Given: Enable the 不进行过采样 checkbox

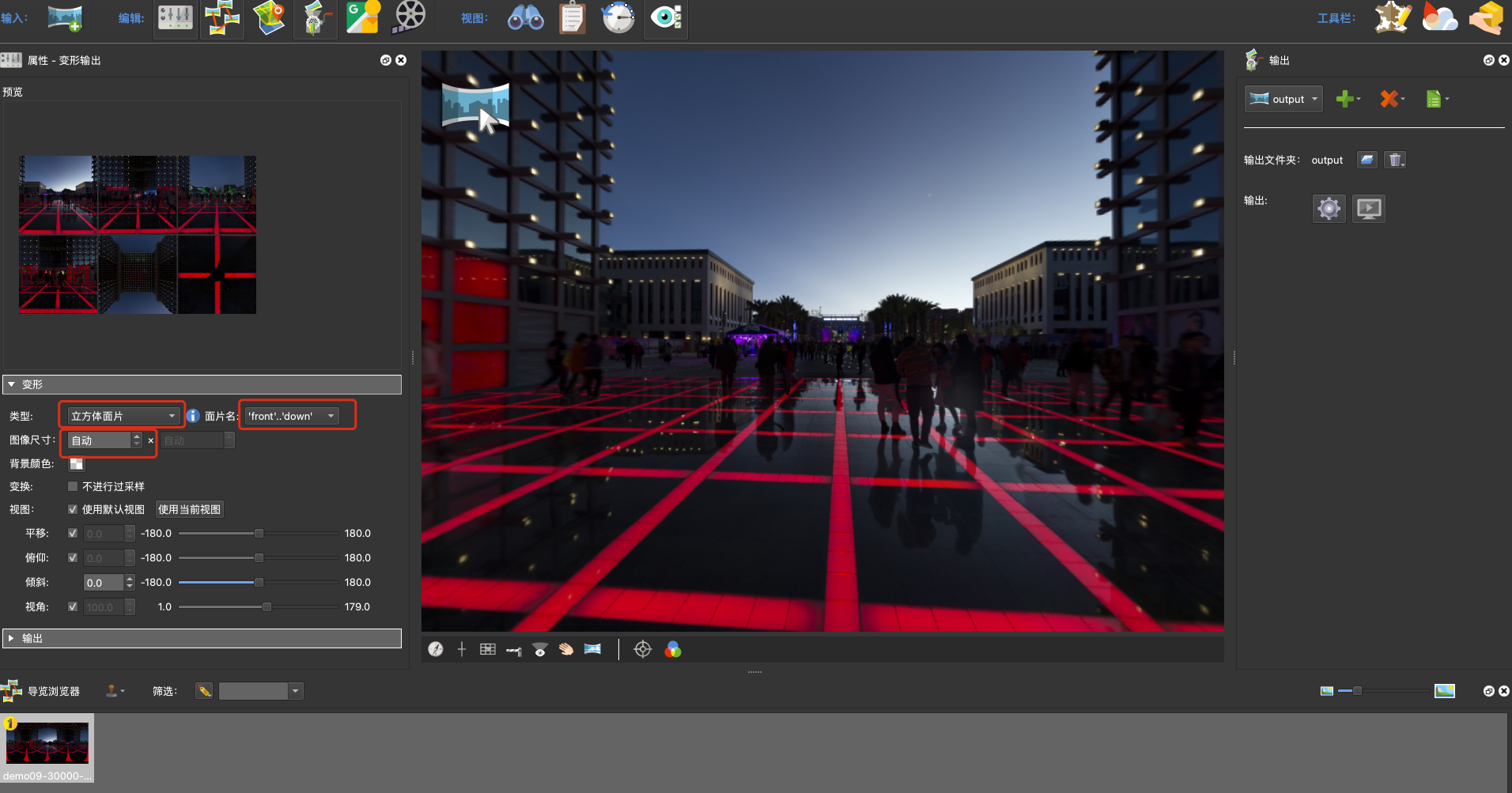Looking at the screenshot, I should pyautogui.click(x=74, y=486).
